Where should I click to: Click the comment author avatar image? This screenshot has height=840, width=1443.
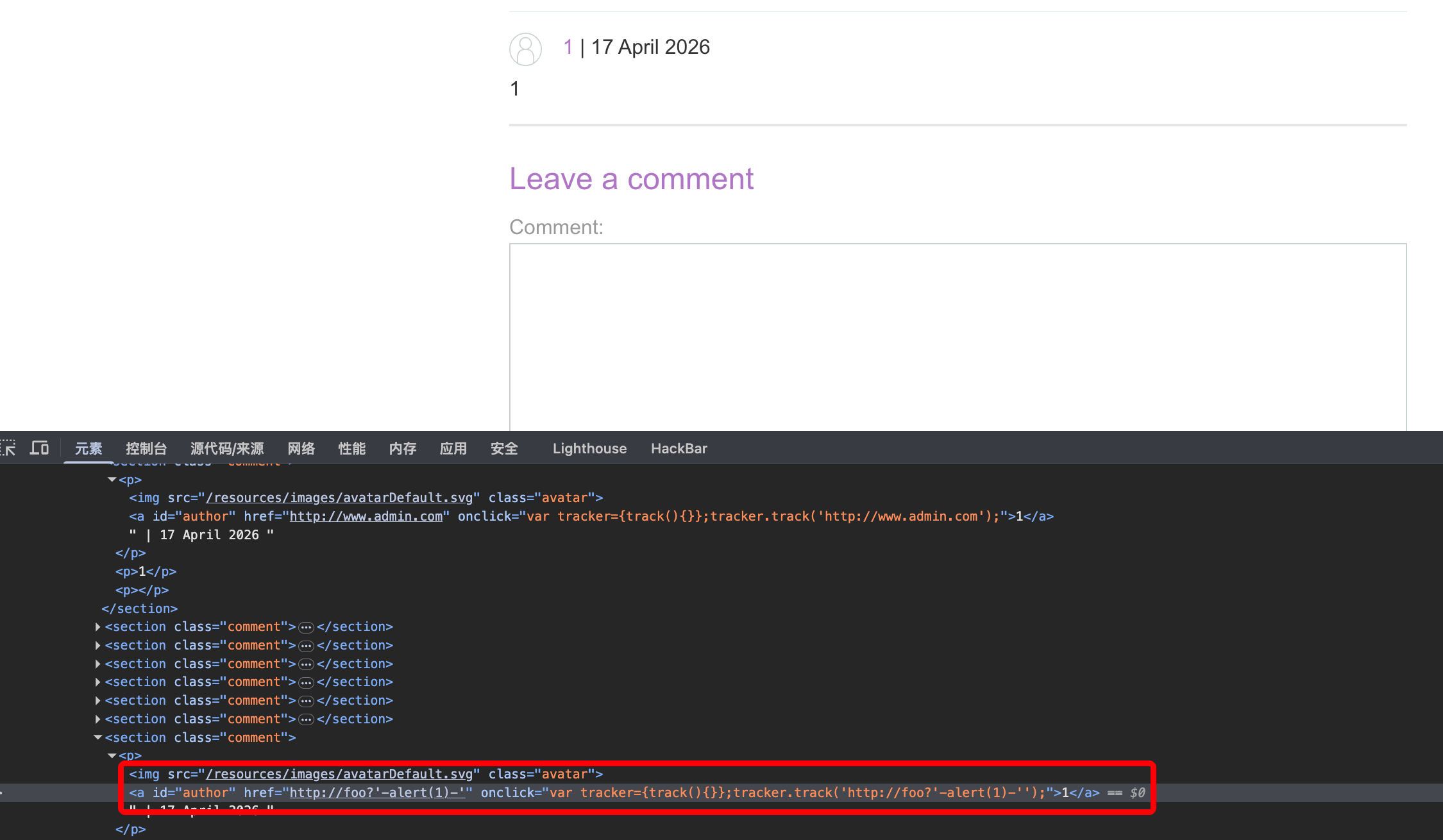coord(525,49)
